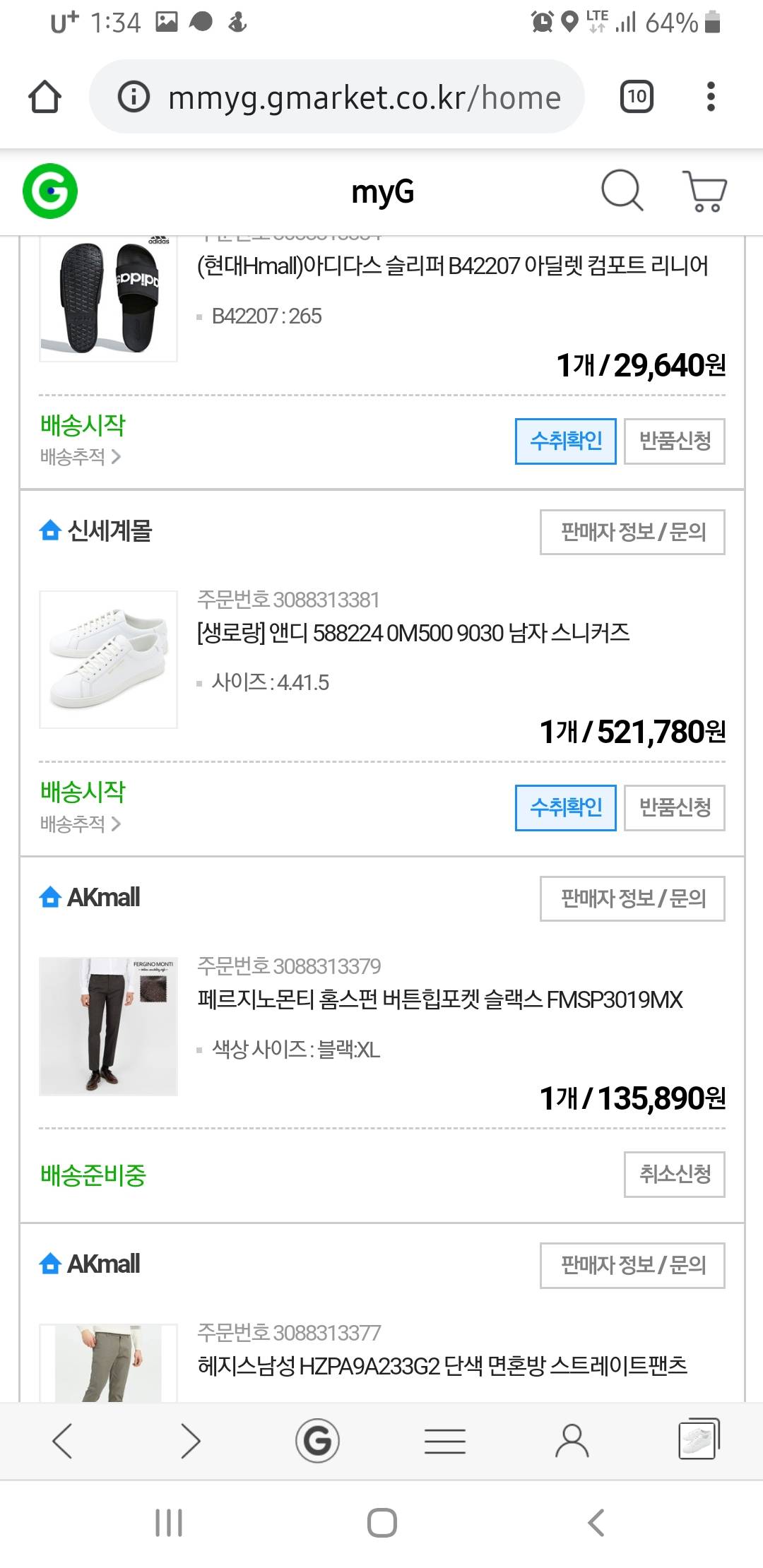Open 판매자 정보/문의 for 신세계몰
Image resolution: width=763 pixels, height=1568 pixels.
click(632, 532)
